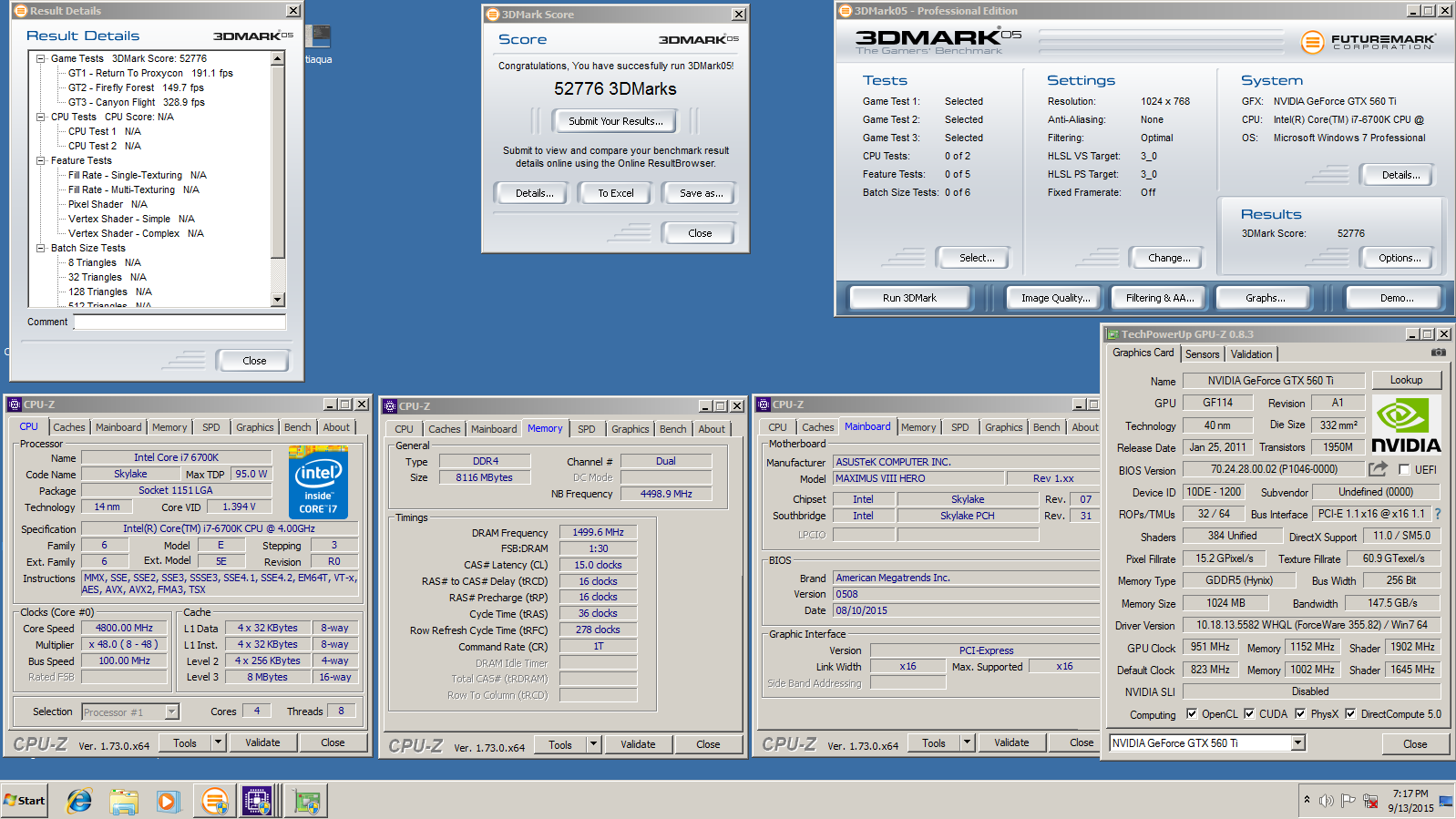
Task: Open Windows Media Player from the taskbar
Action: point(168,802)
